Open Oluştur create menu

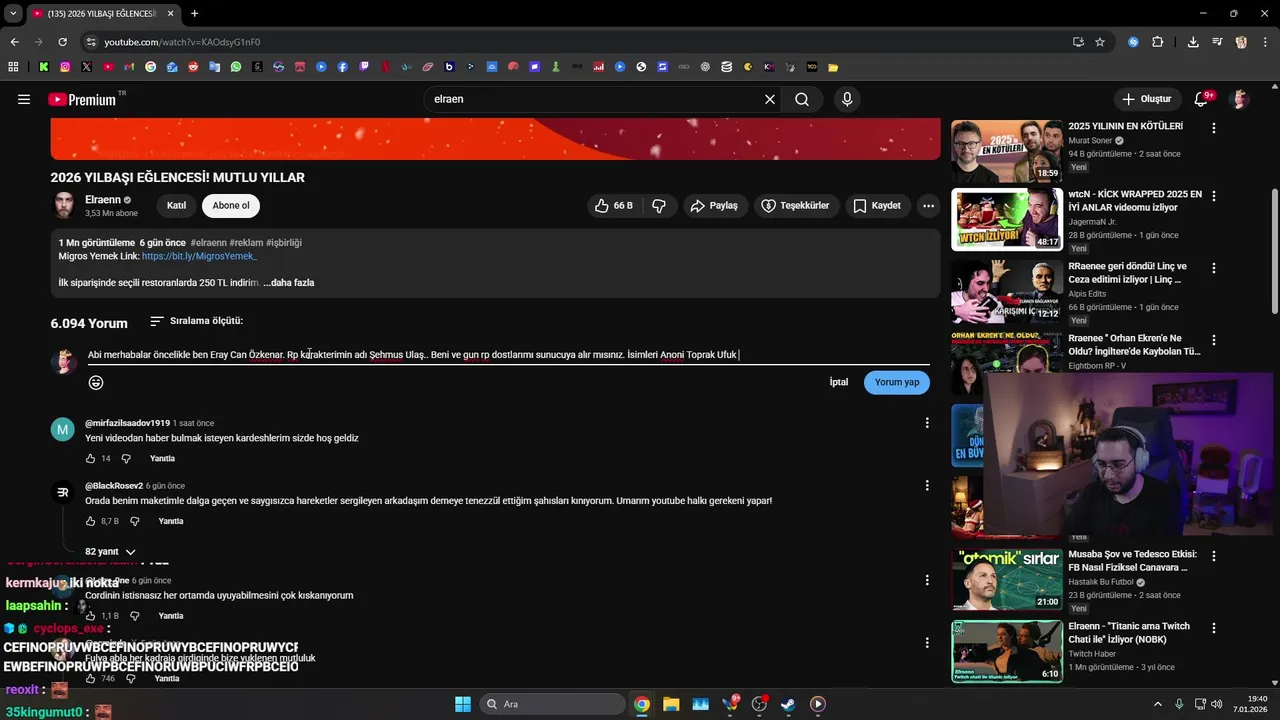coord(1146,99)
